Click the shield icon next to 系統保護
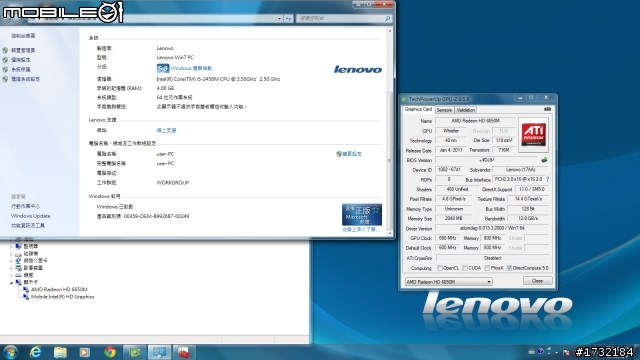Image resolution: width=640 pixels, height=360 pixels. tap(5, 69)
